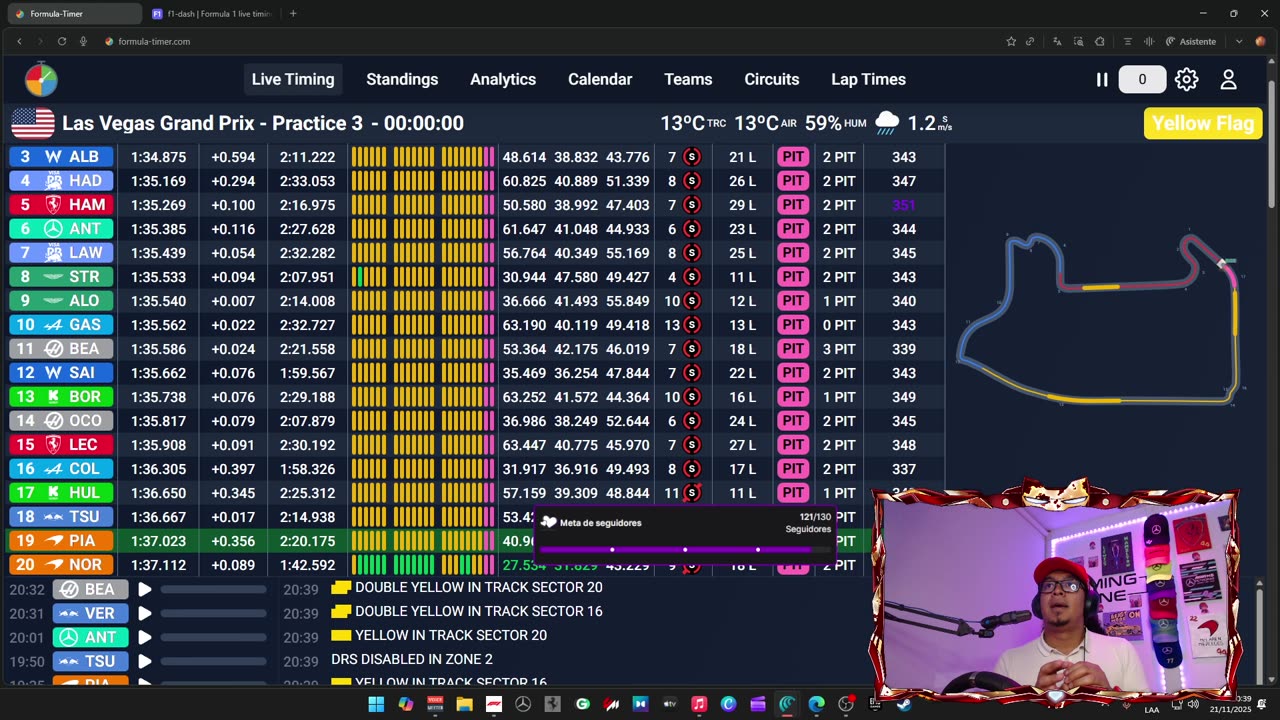Click the circuit track map
Screen dimensions: 1280x720
pyautogui.click(x=1100, y=318)
